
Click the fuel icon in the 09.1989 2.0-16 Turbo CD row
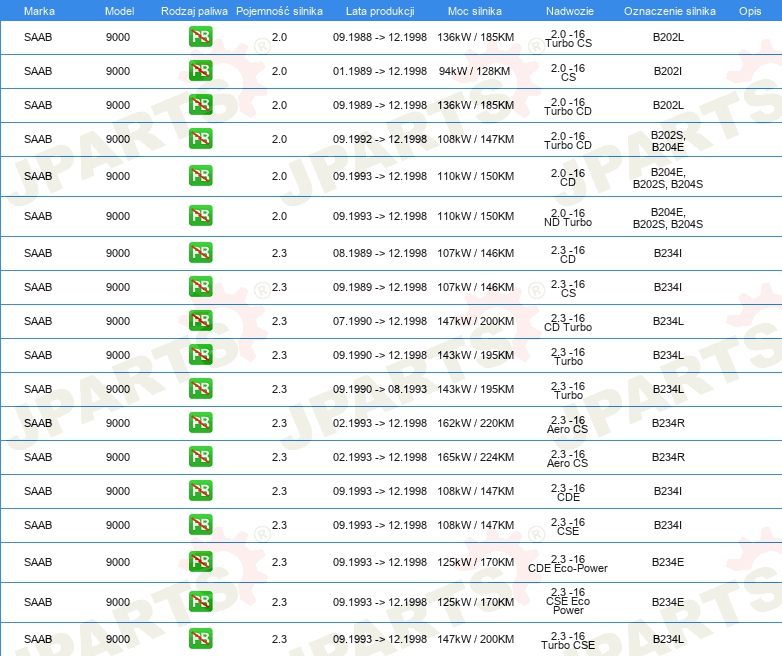pyautogui.click(x=200, y=104)
